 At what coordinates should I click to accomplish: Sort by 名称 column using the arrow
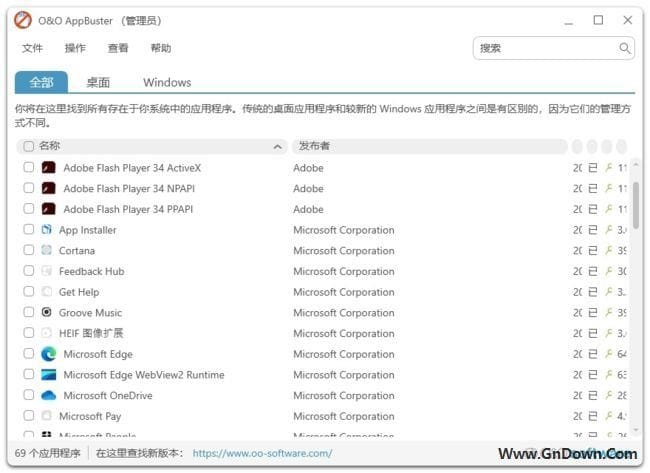tap(278, 146)
